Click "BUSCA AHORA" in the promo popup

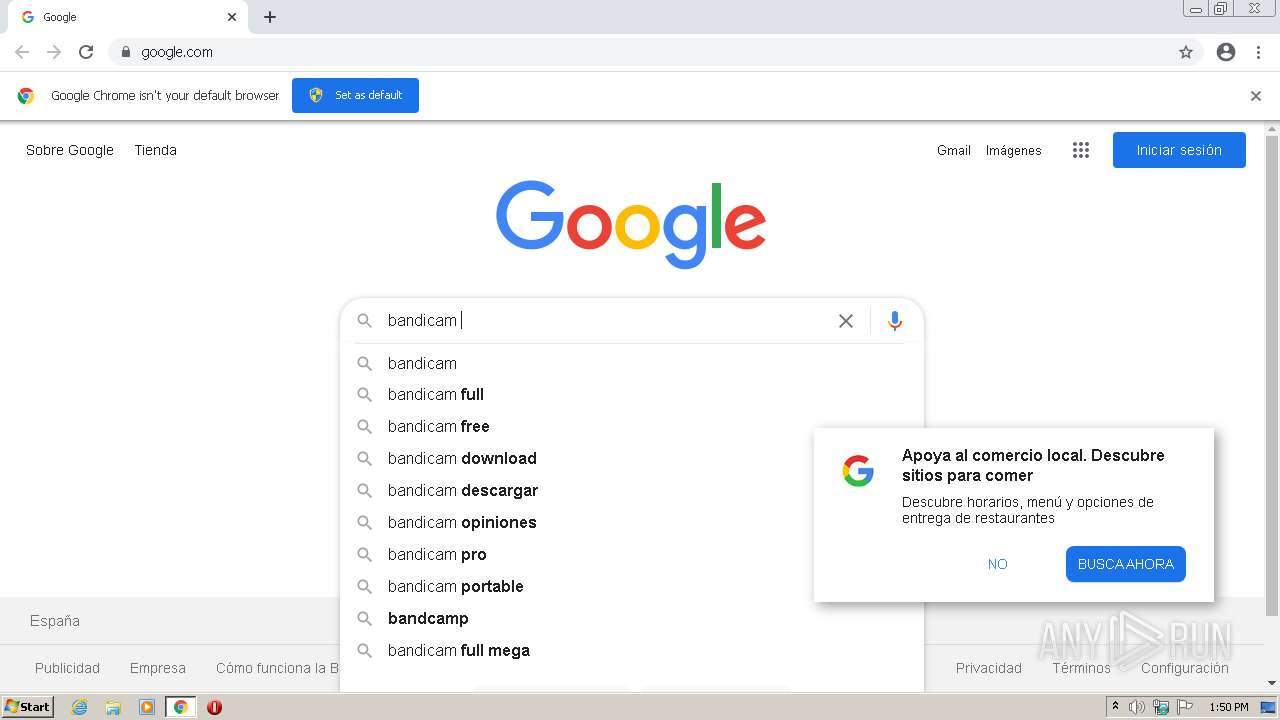click(1126, 564)
